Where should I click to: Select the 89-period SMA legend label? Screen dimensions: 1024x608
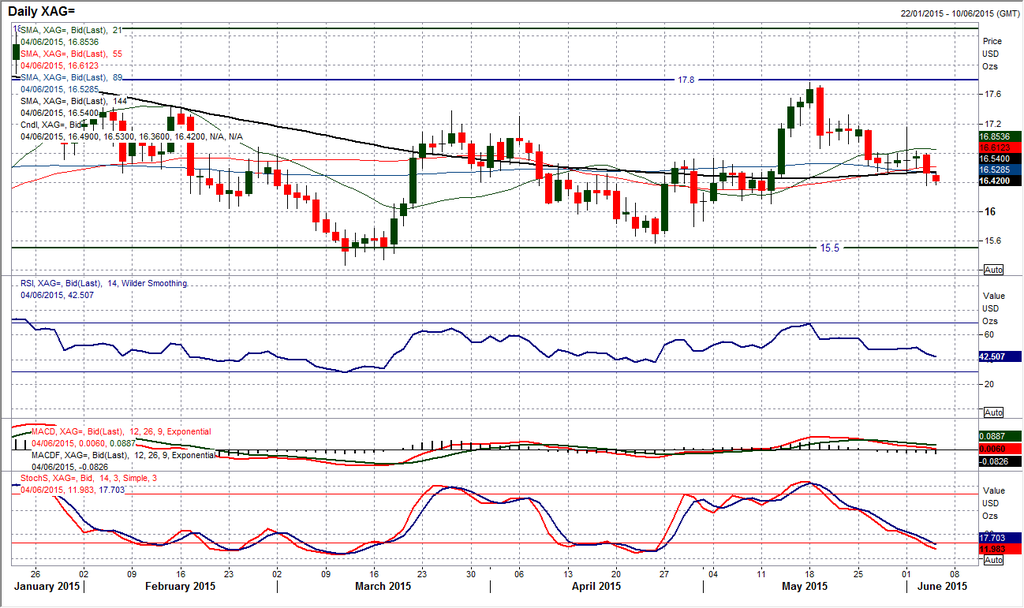tap(71, 77)
